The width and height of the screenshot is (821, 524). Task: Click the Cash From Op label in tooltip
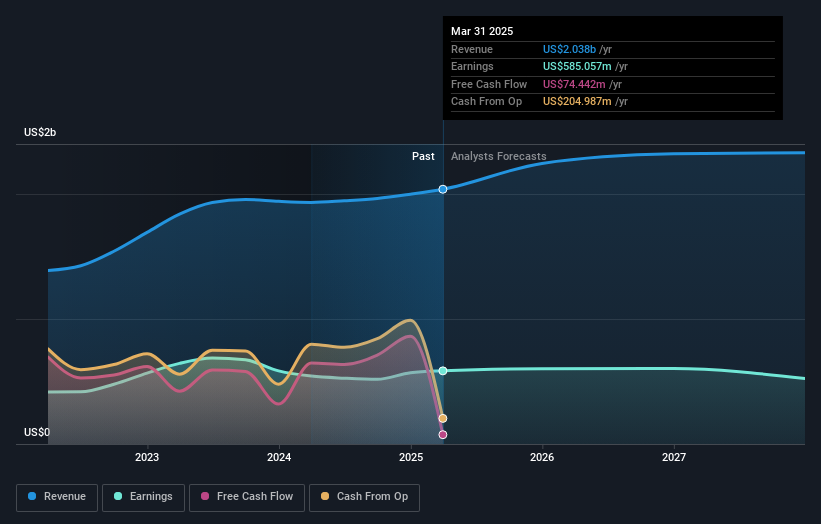pos(486,102)
